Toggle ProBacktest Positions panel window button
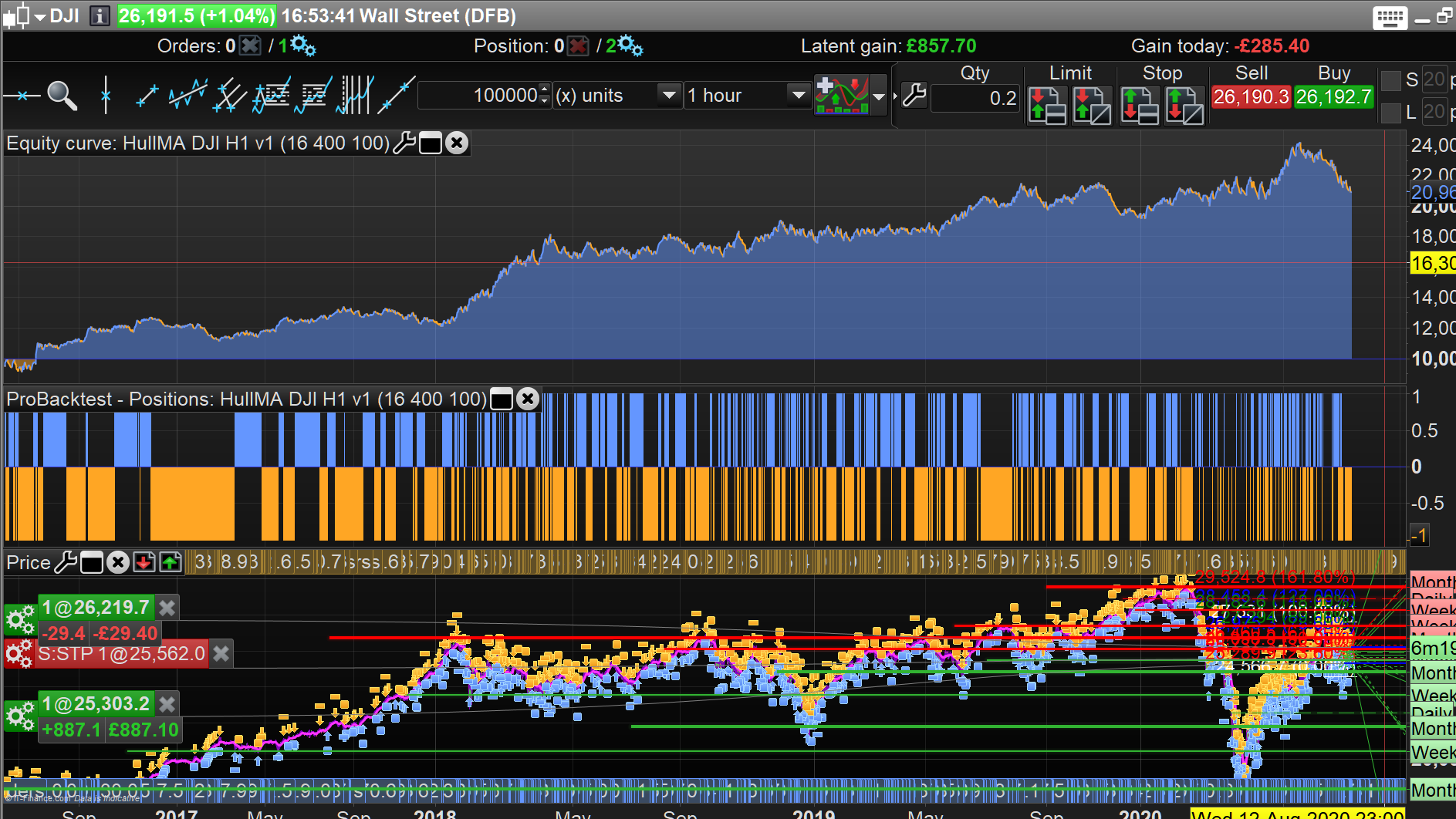1456x819 pixels. pyautogui.click(x=502, y=399)
